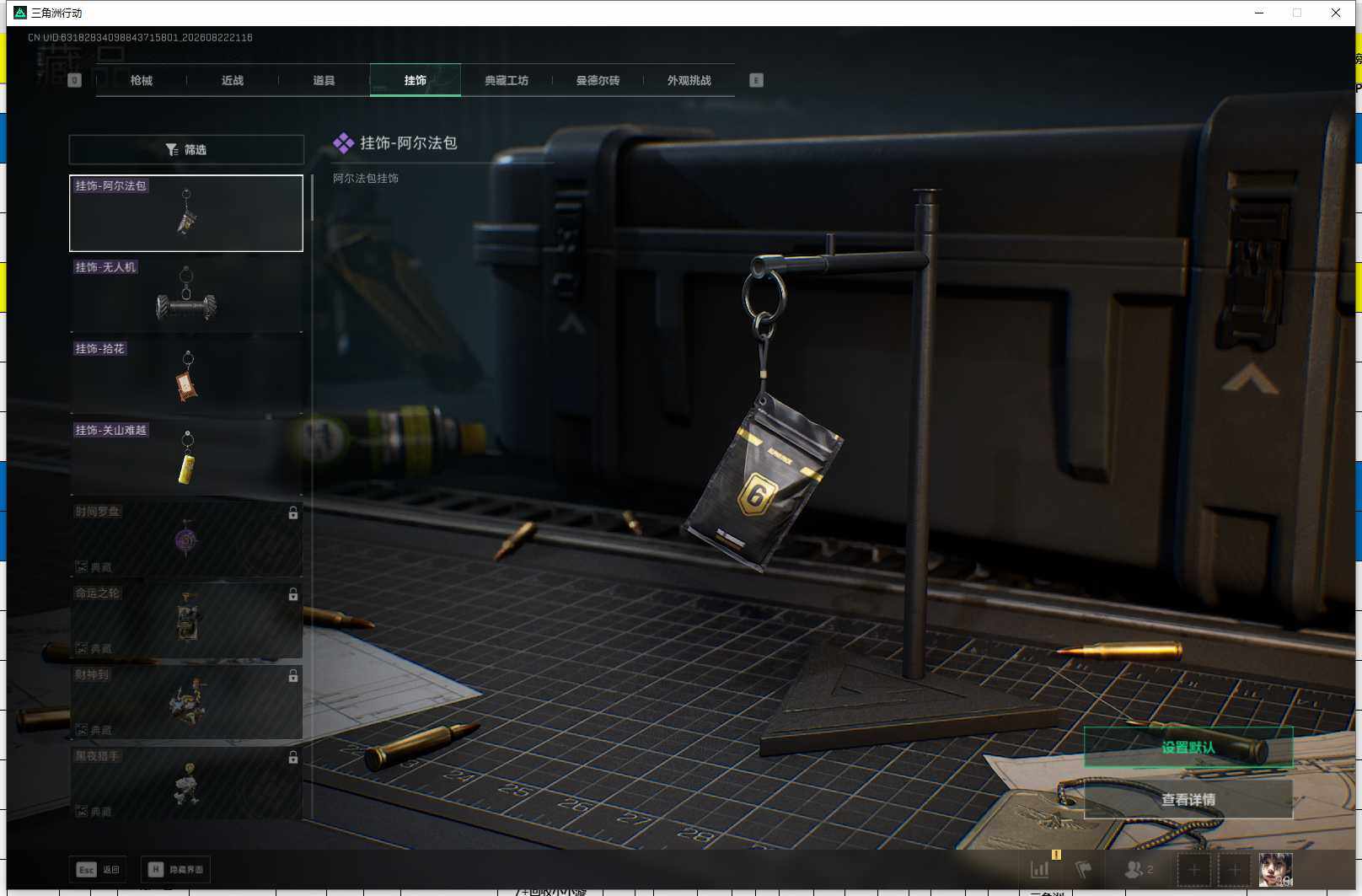Click the lock icon on 时间罗盘
Viewport: 1362px width, 896px height.
293,512
